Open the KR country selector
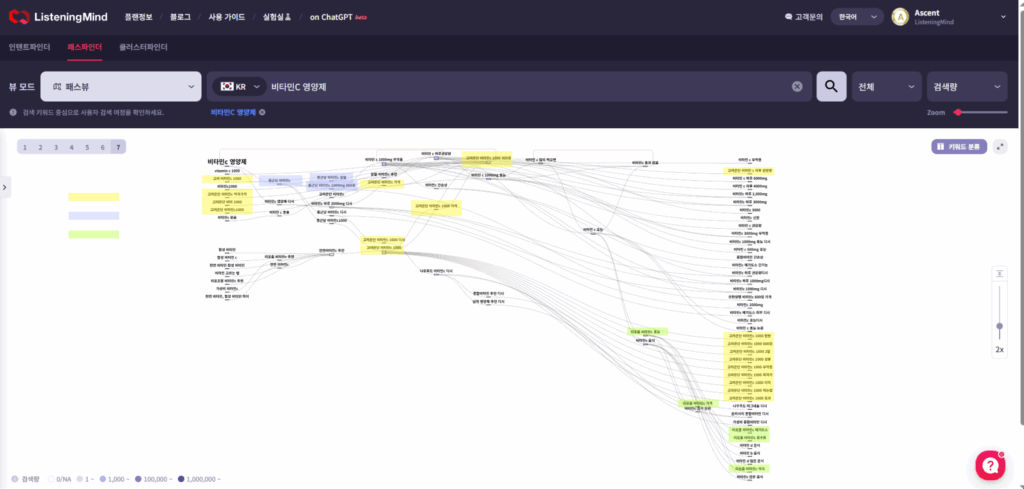Image resolution: width=1024 pixels, height=489 pixels. [241, 87]
